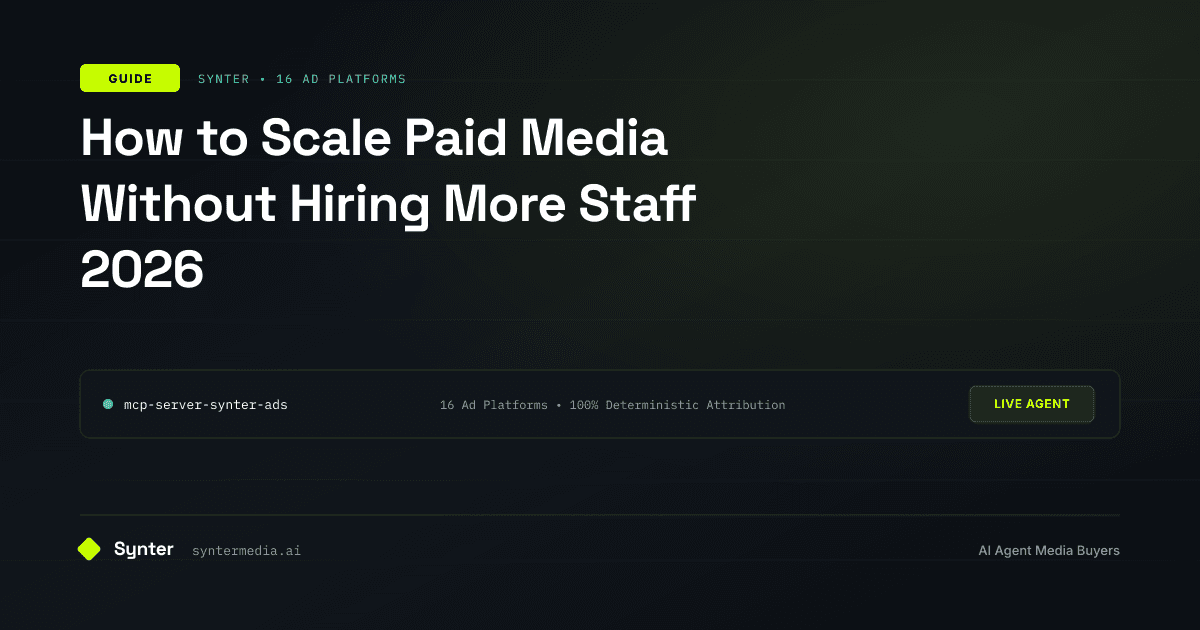Open the syntermedia.ai link
The image size is (1200, 630).
[x=246, y=550]
